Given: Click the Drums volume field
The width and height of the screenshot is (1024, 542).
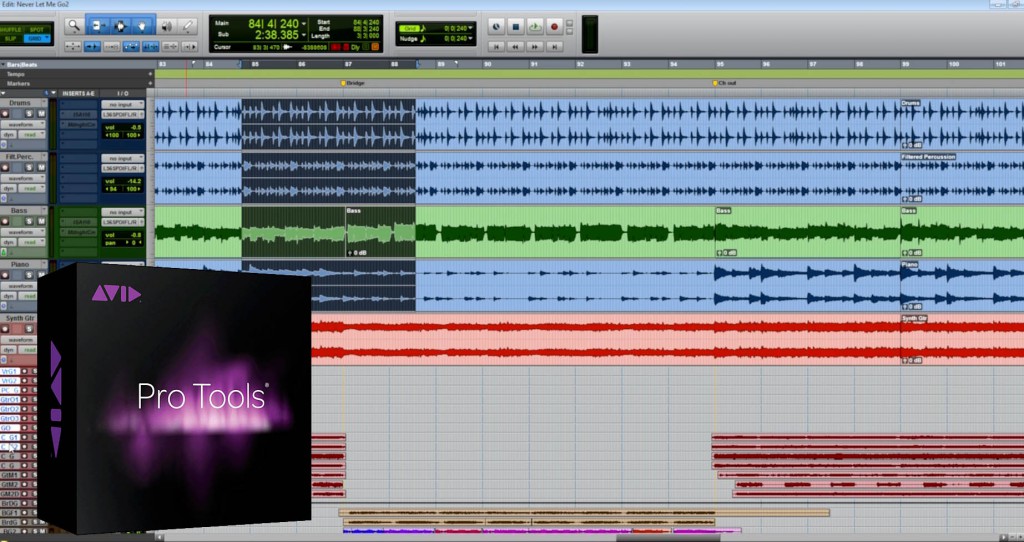Looking at the screenshot, I should (x=123, y=127).
